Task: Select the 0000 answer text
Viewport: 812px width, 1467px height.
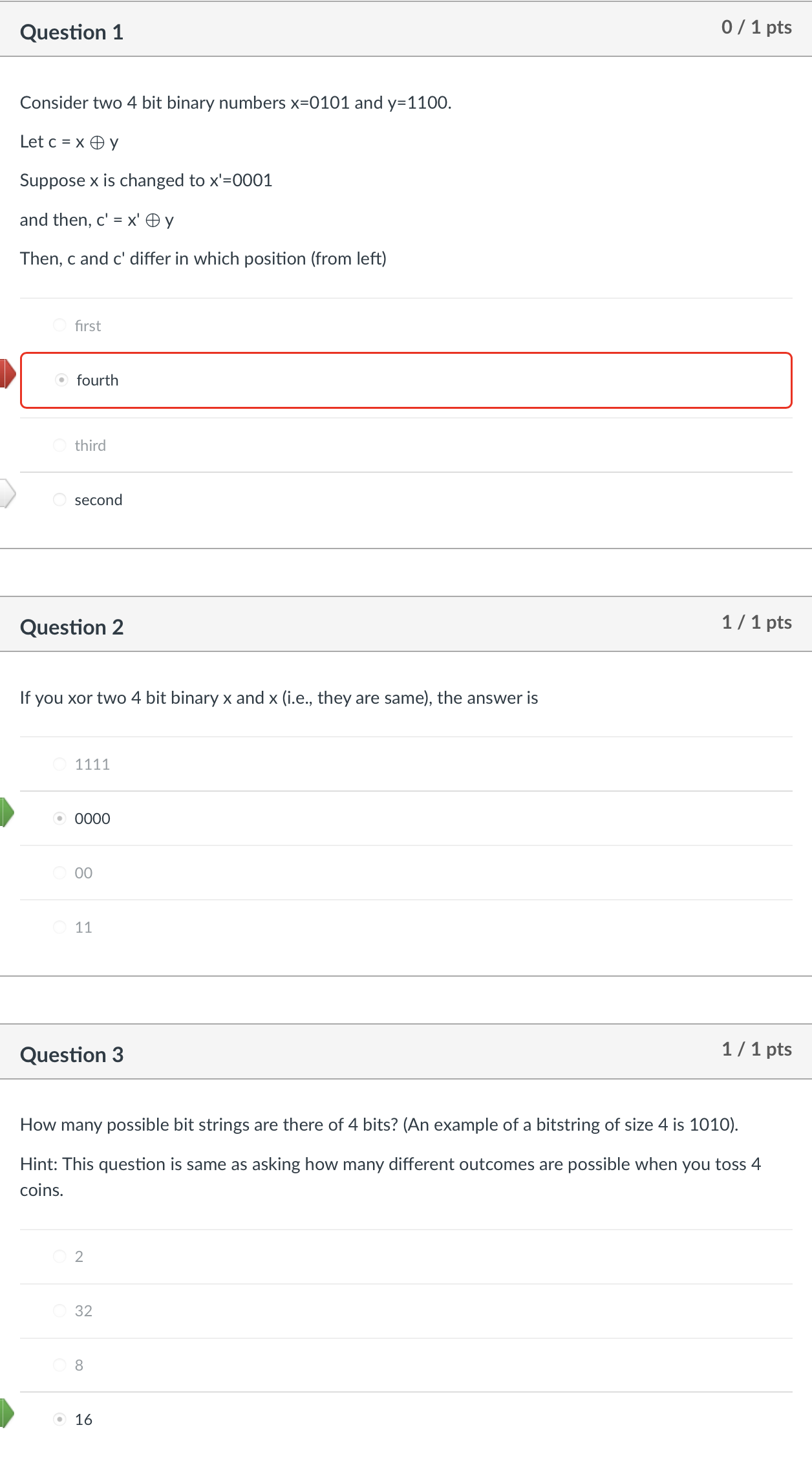Action: pyautogui.click(x=92, y=818)
